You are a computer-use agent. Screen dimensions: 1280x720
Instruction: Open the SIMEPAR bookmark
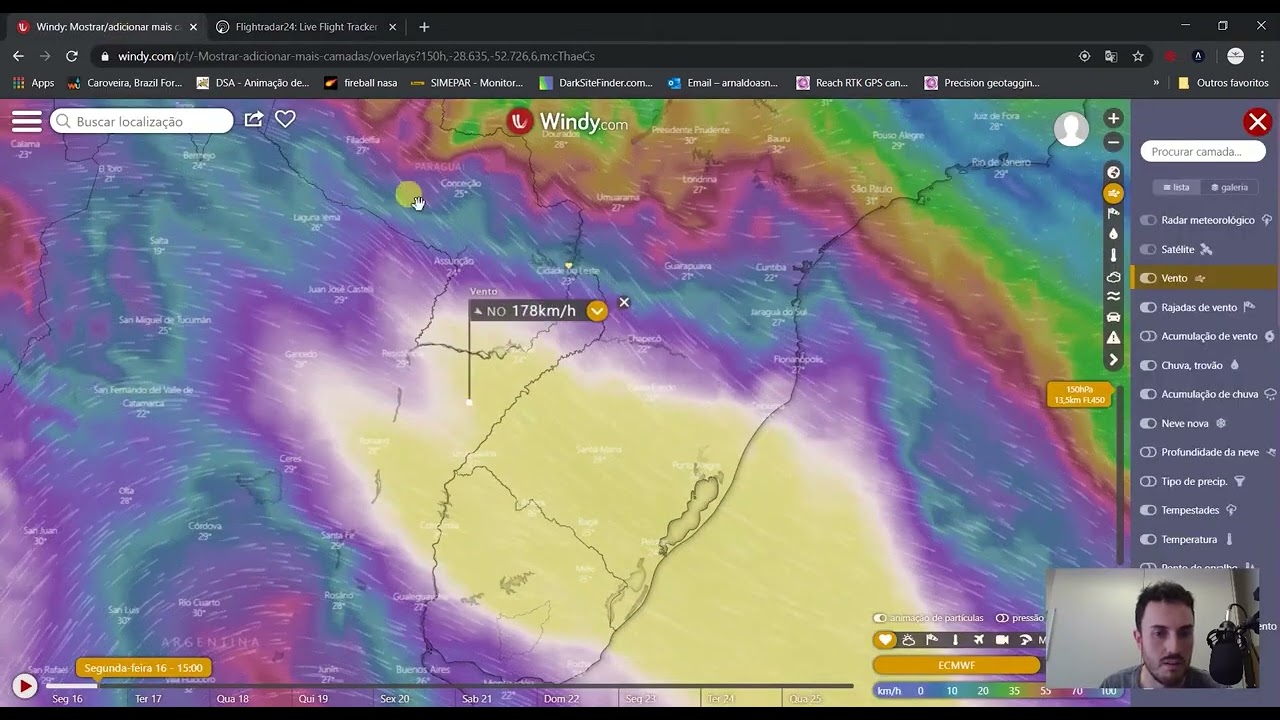pyautogui.click(x=467, y=83)
